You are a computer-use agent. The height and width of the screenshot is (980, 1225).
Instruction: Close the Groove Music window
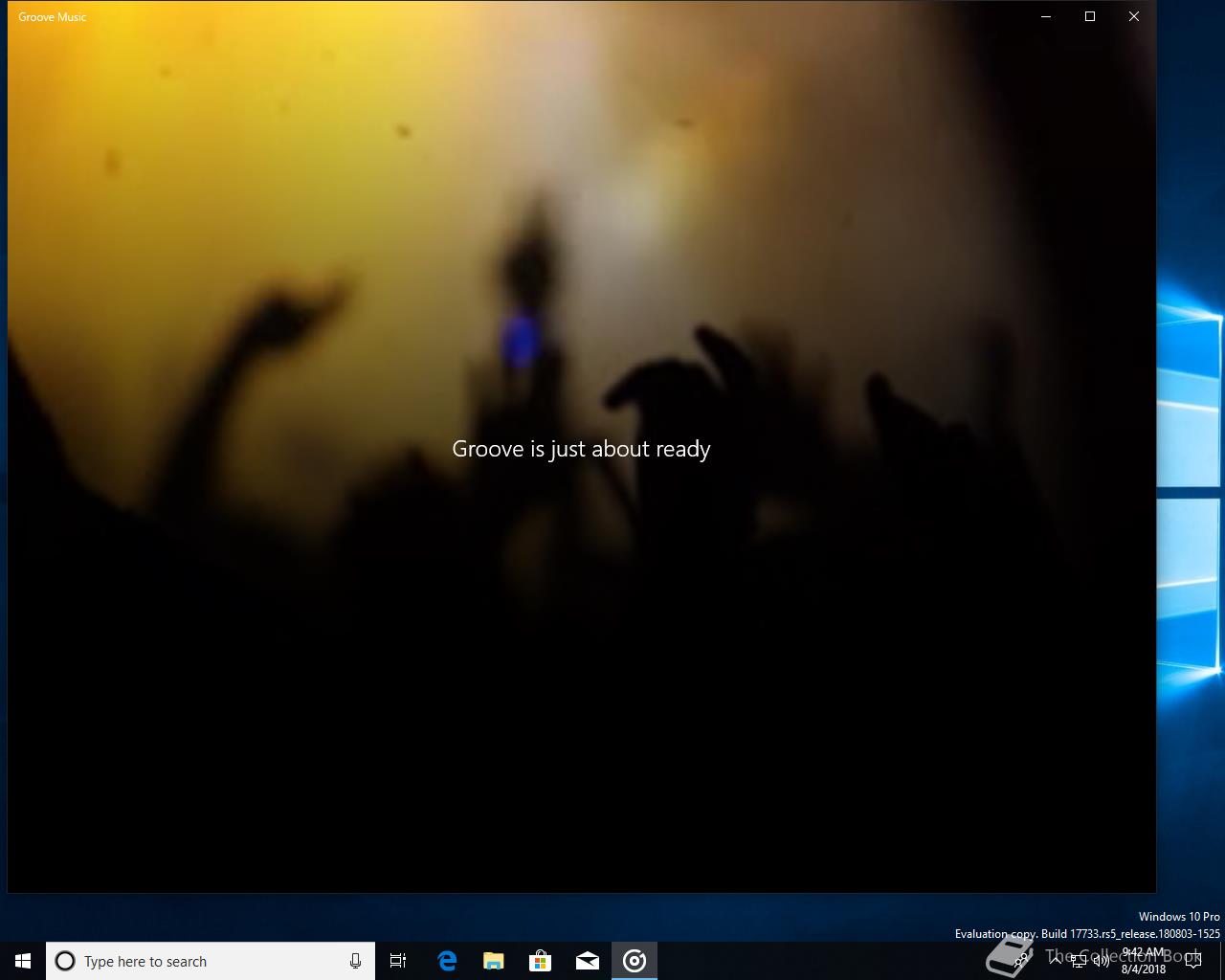(1134, 16)
